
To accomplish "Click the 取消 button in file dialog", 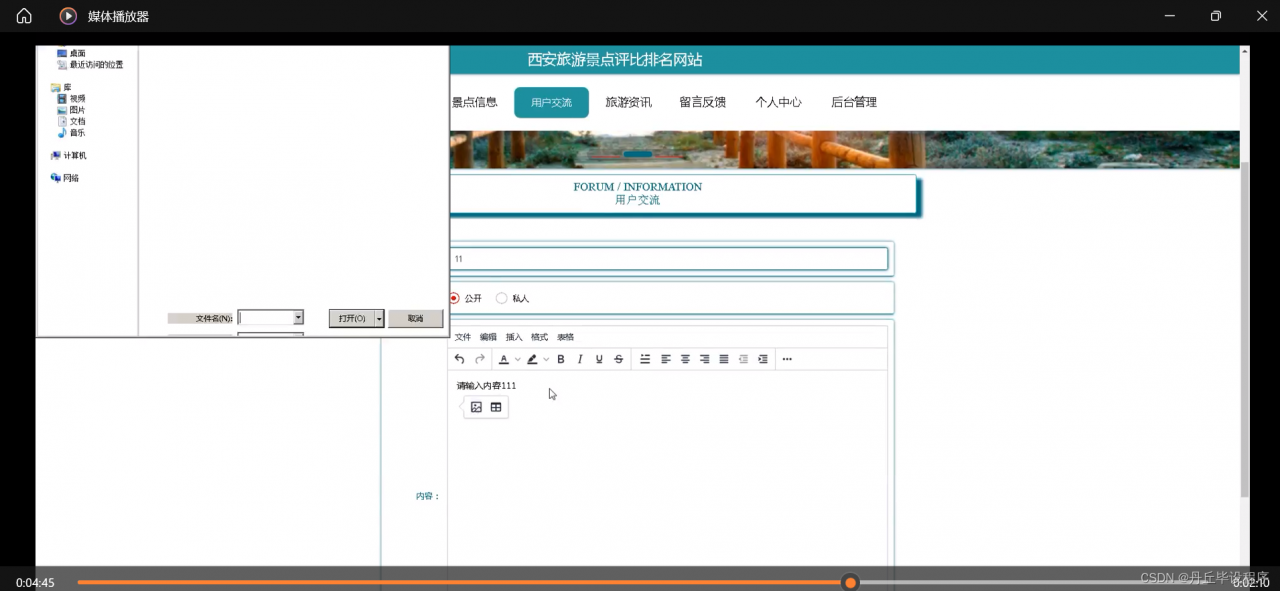I will tap(415, 318).
